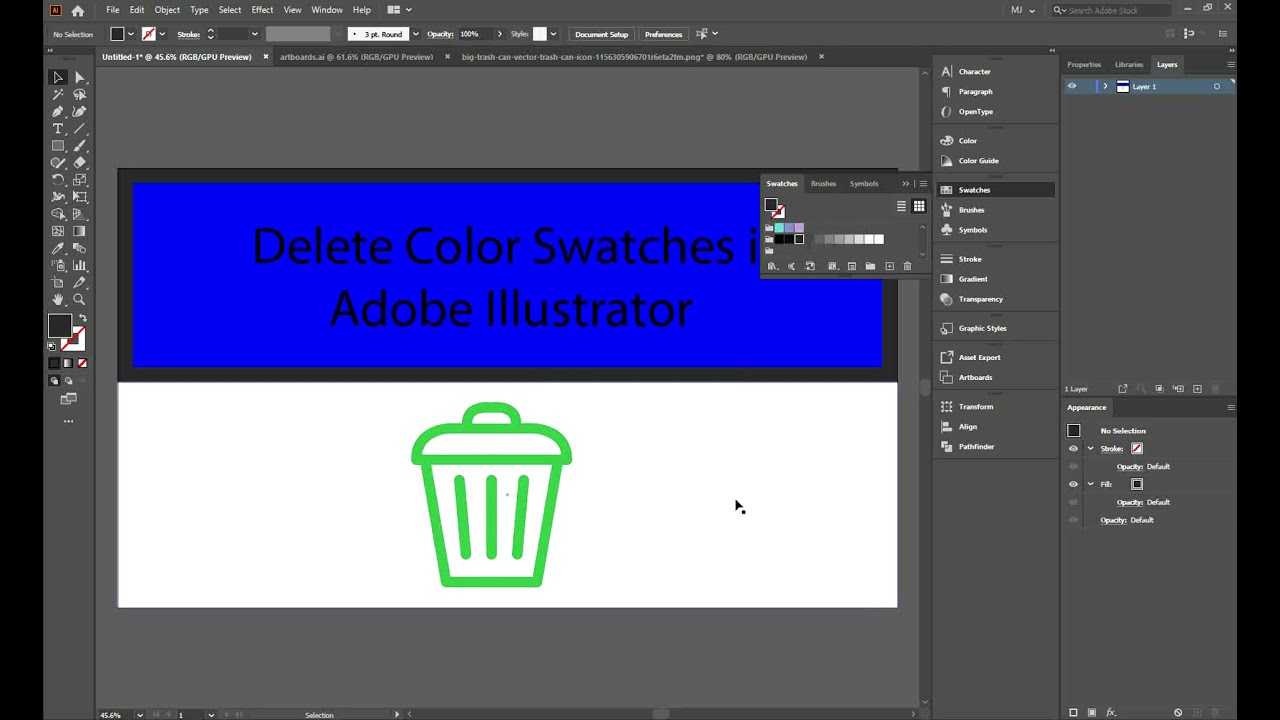Open Effect menu

point(262,10)
